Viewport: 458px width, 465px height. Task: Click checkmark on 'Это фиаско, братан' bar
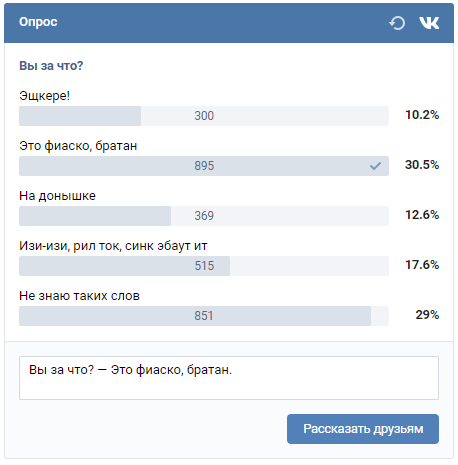pos(375,166)
